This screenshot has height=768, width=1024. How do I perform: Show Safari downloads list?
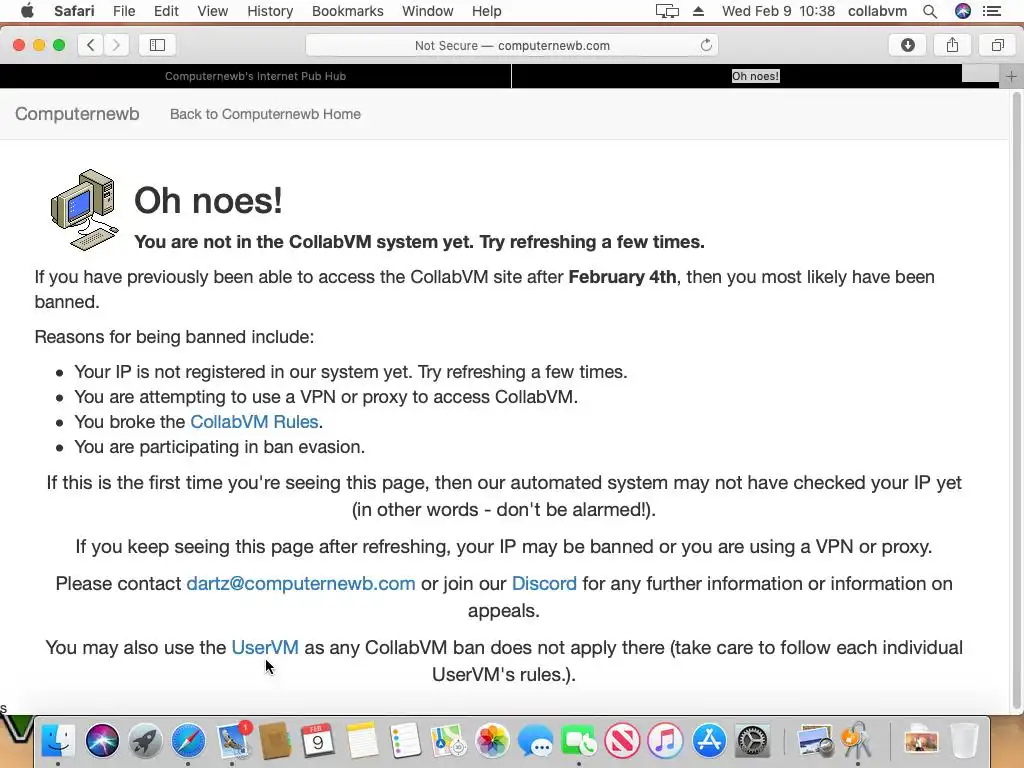coord(908,45)
